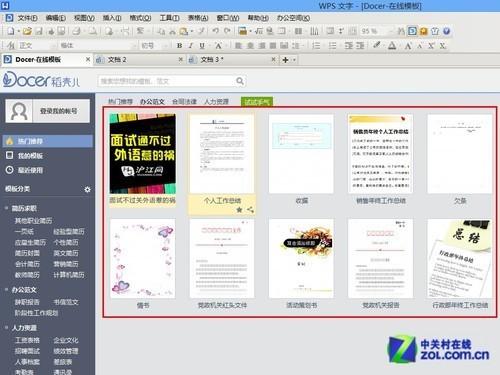Open dropdown arrow beside new tab plus
The height and width of the screenshot is (375, 500).
(x=294, y=60)
